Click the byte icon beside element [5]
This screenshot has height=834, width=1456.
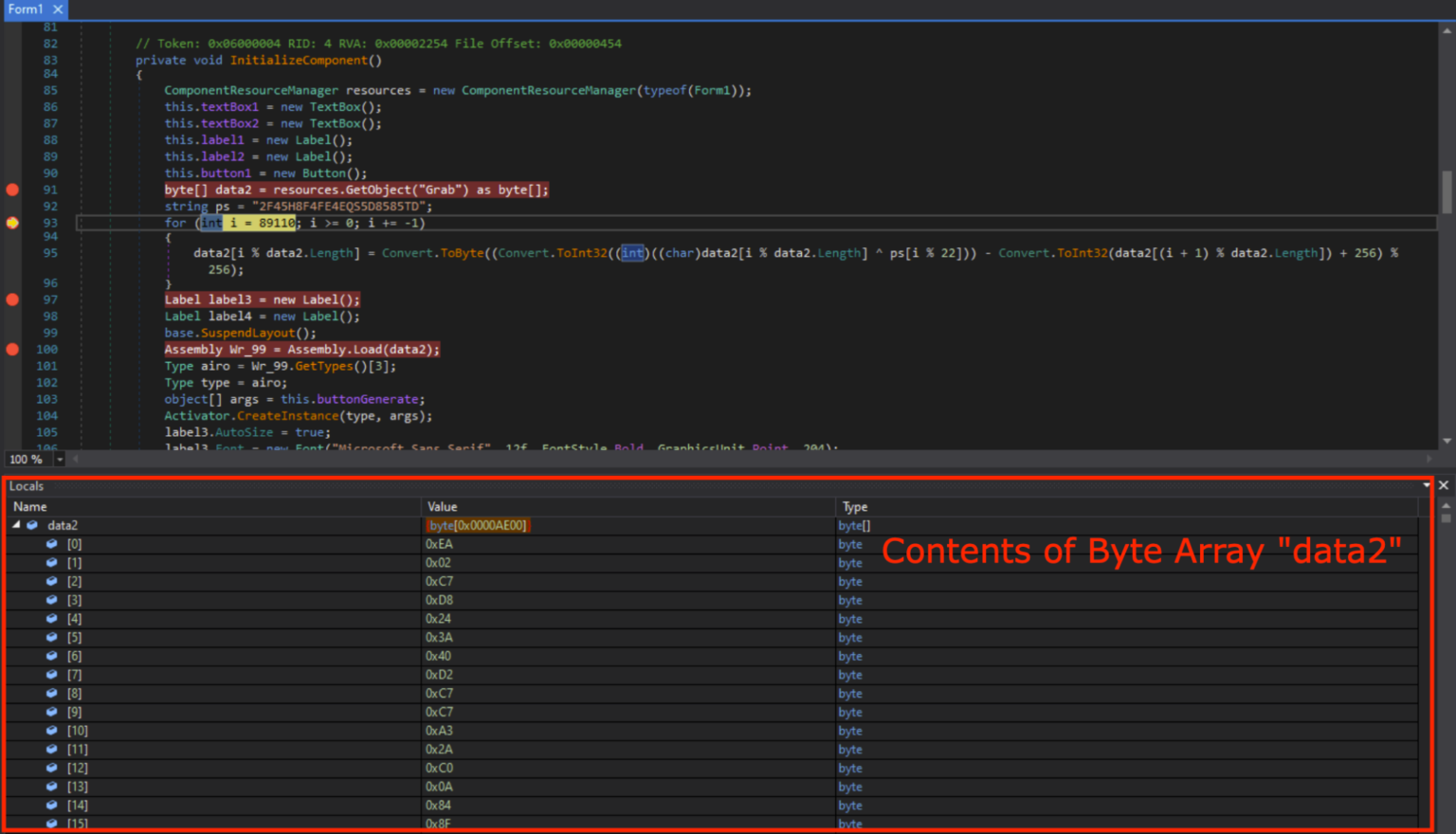click(x=51, y=637)
